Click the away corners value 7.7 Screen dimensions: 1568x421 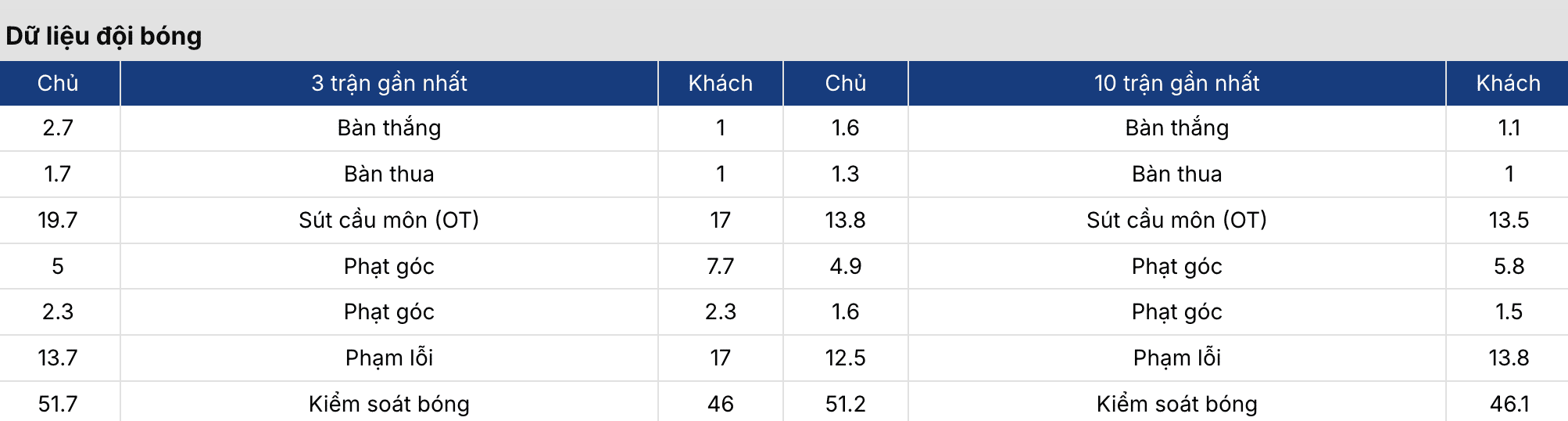tap(720, 266)
